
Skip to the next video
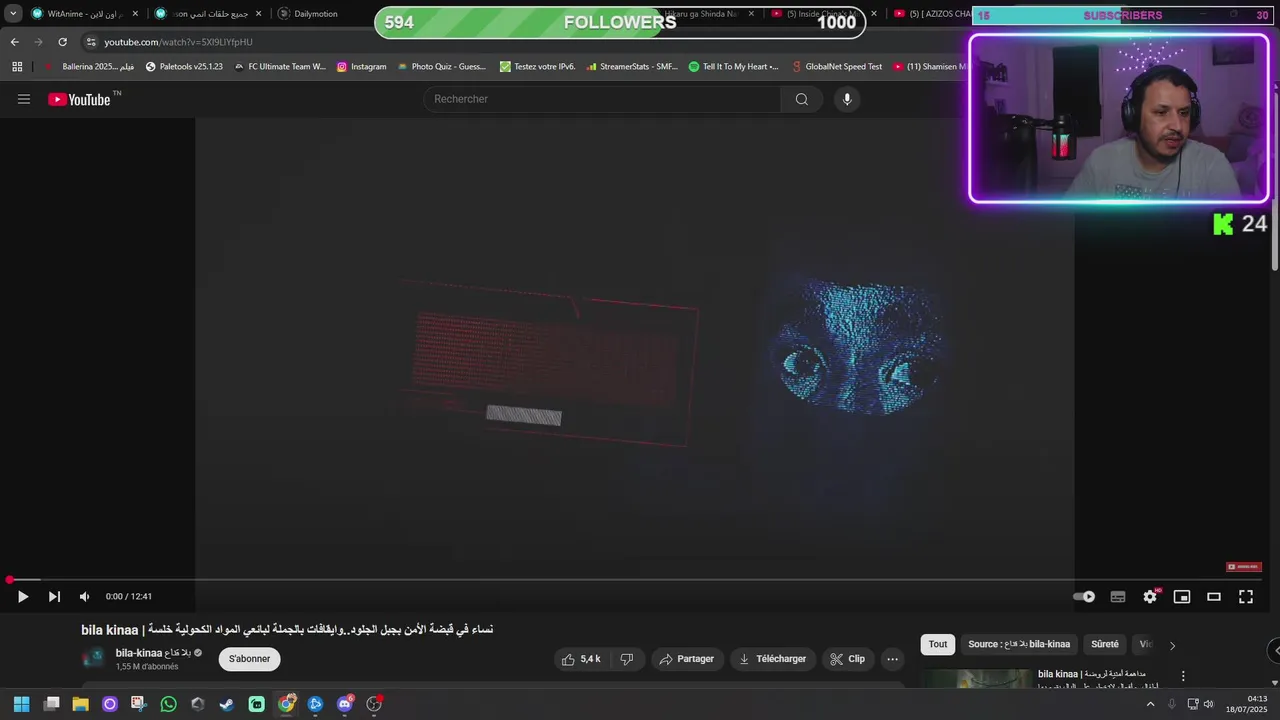54,597
